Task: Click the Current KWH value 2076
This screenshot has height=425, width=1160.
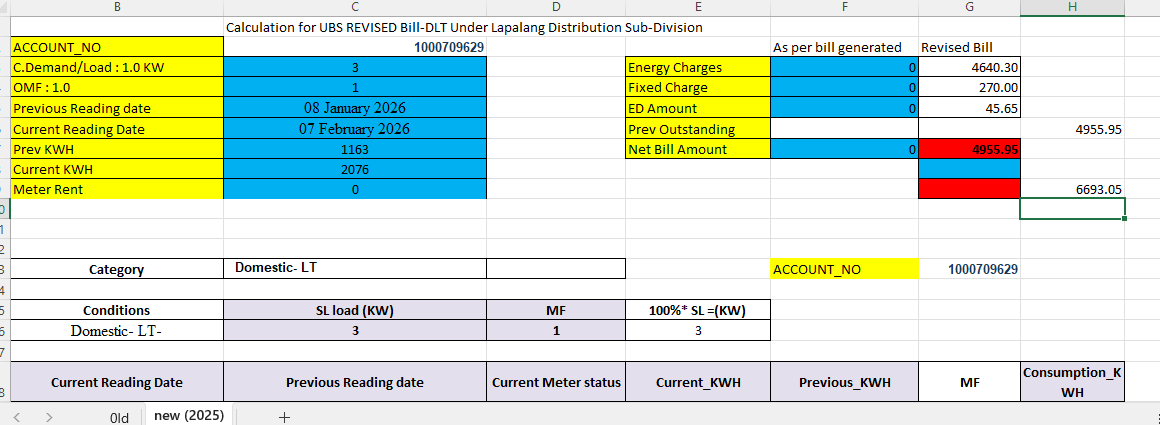Action: [355, 170]
